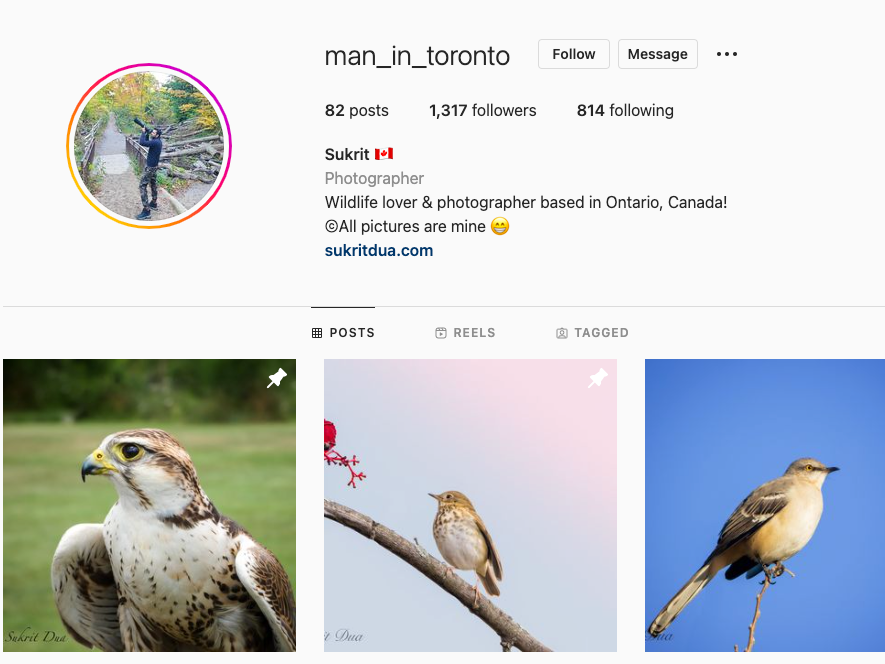Open the falcon photo post
The image size is (885, 664).
150,505
